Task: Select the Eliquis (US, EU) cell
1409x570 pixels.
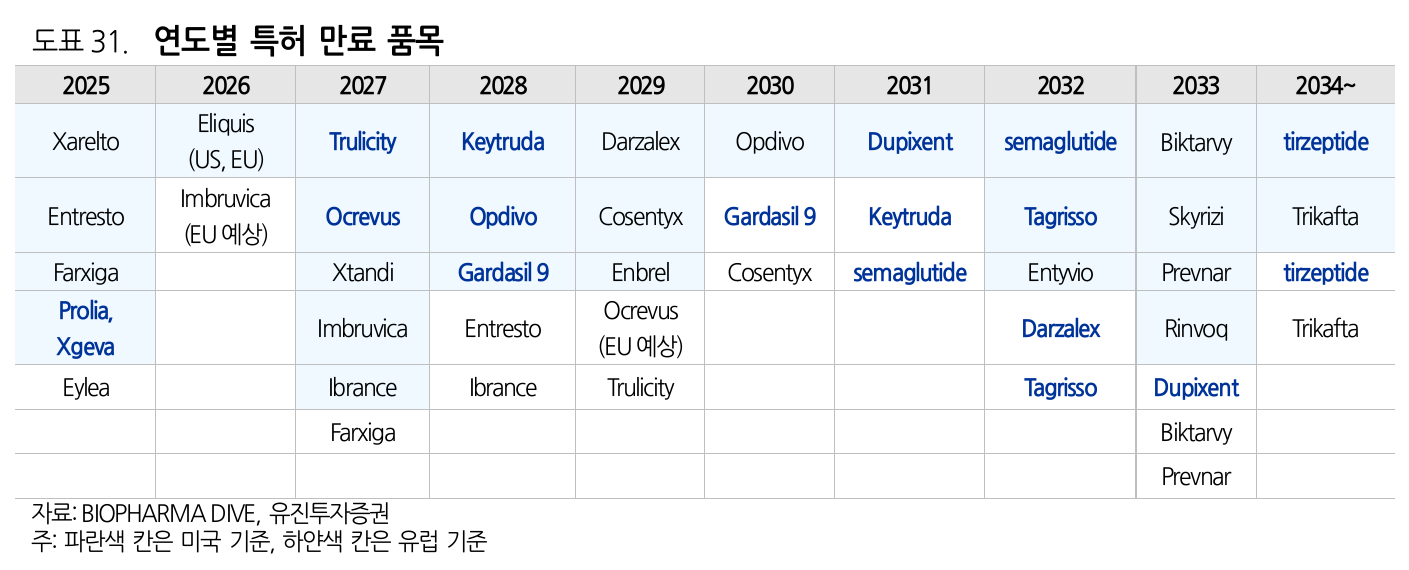Action: click(226, 141)
